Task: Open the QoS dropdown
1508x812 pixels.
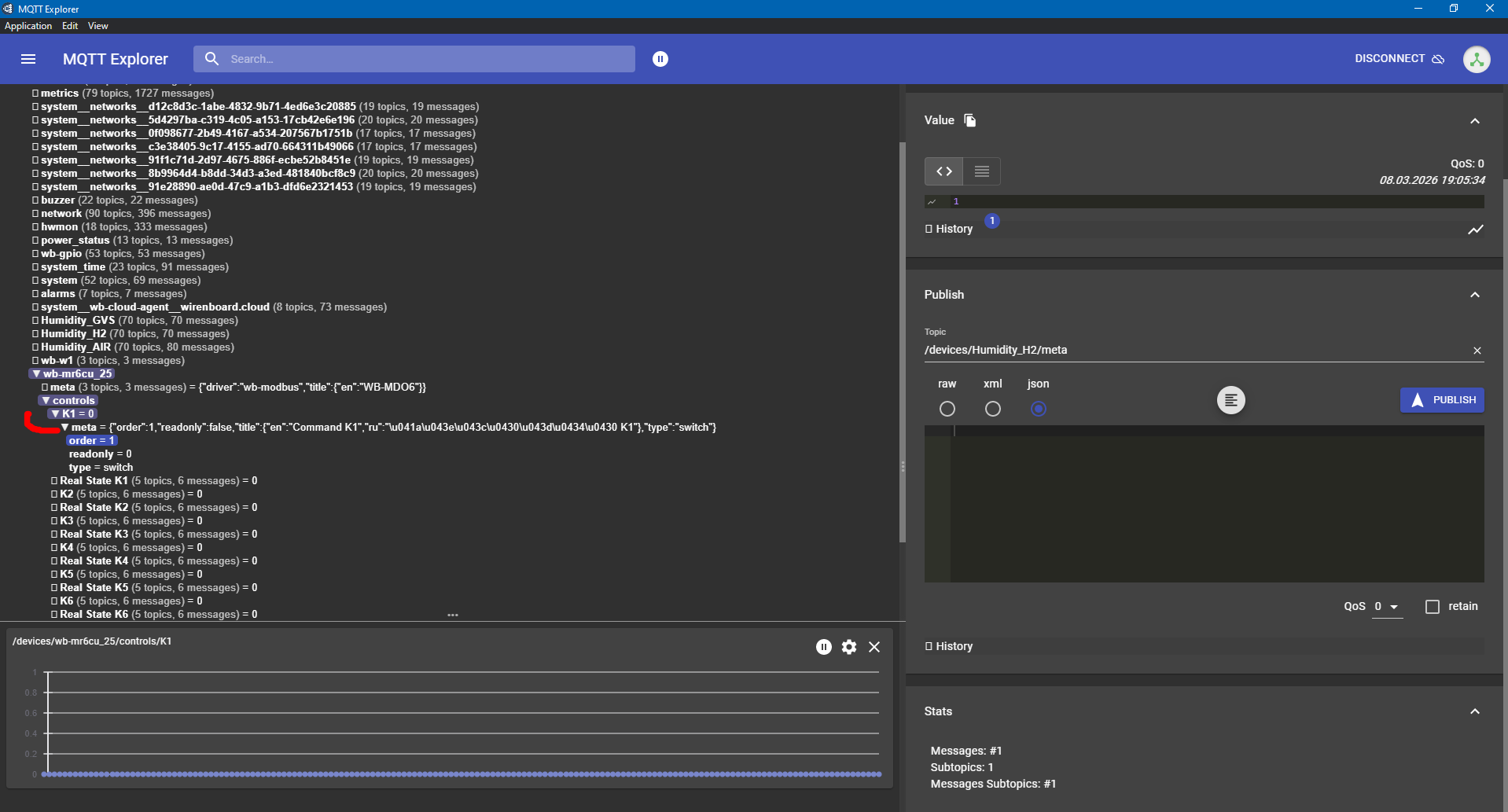Action: (1387, 607)
